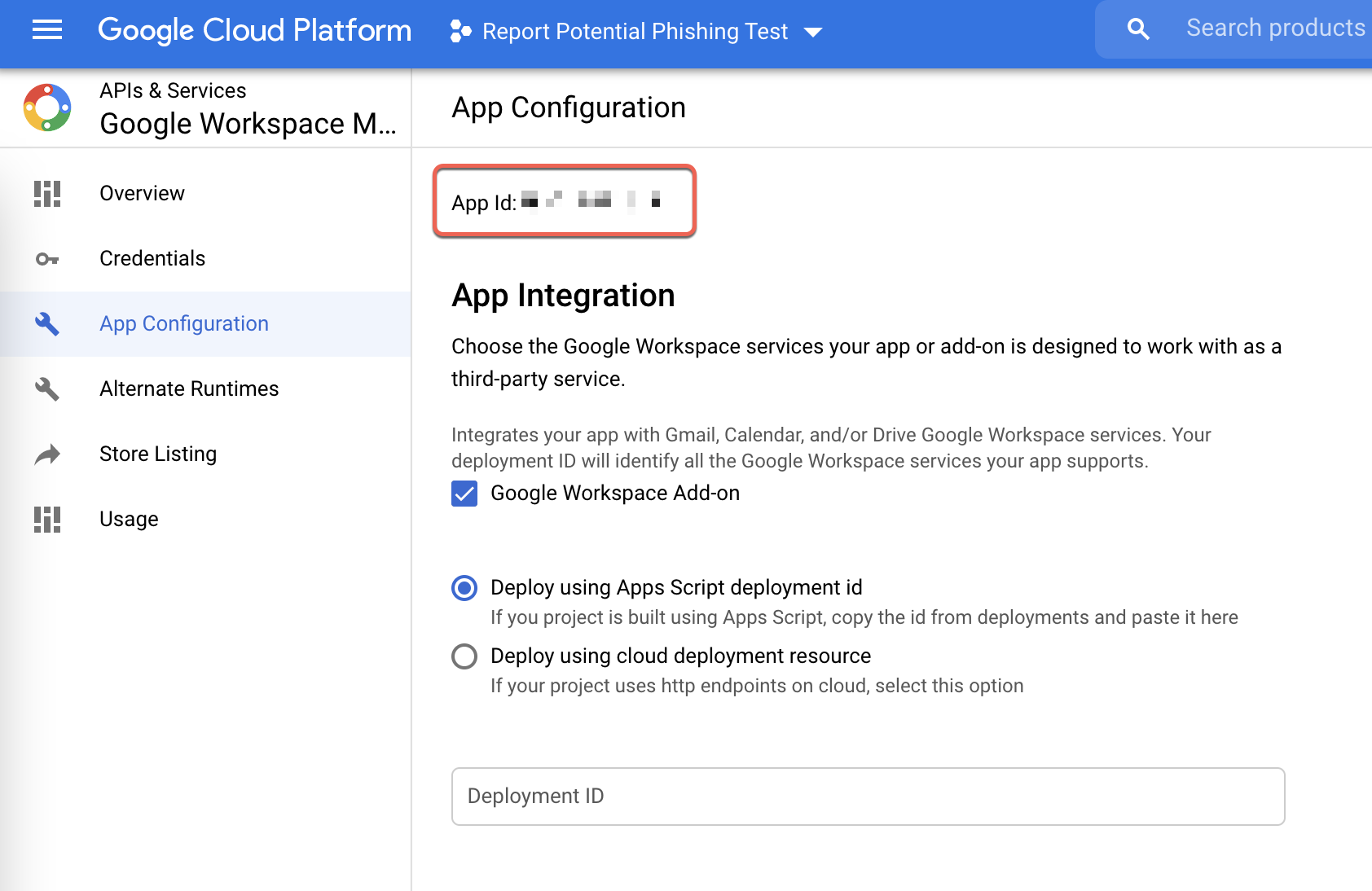Click the 'Integrates your app with Gmail' description
This screenshot has height=891, width=1372.
click(831, 448)
